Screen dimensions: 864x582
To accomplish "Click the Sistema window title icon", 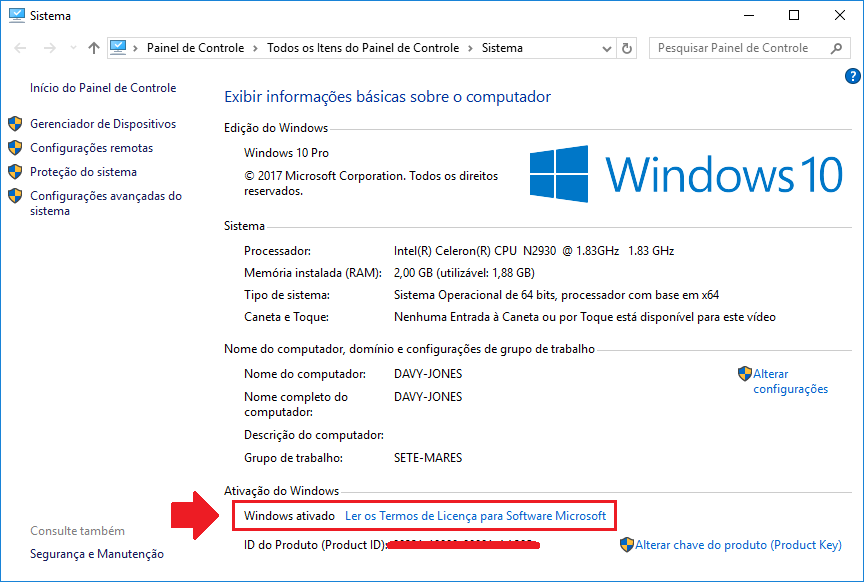I will (17, 15).
